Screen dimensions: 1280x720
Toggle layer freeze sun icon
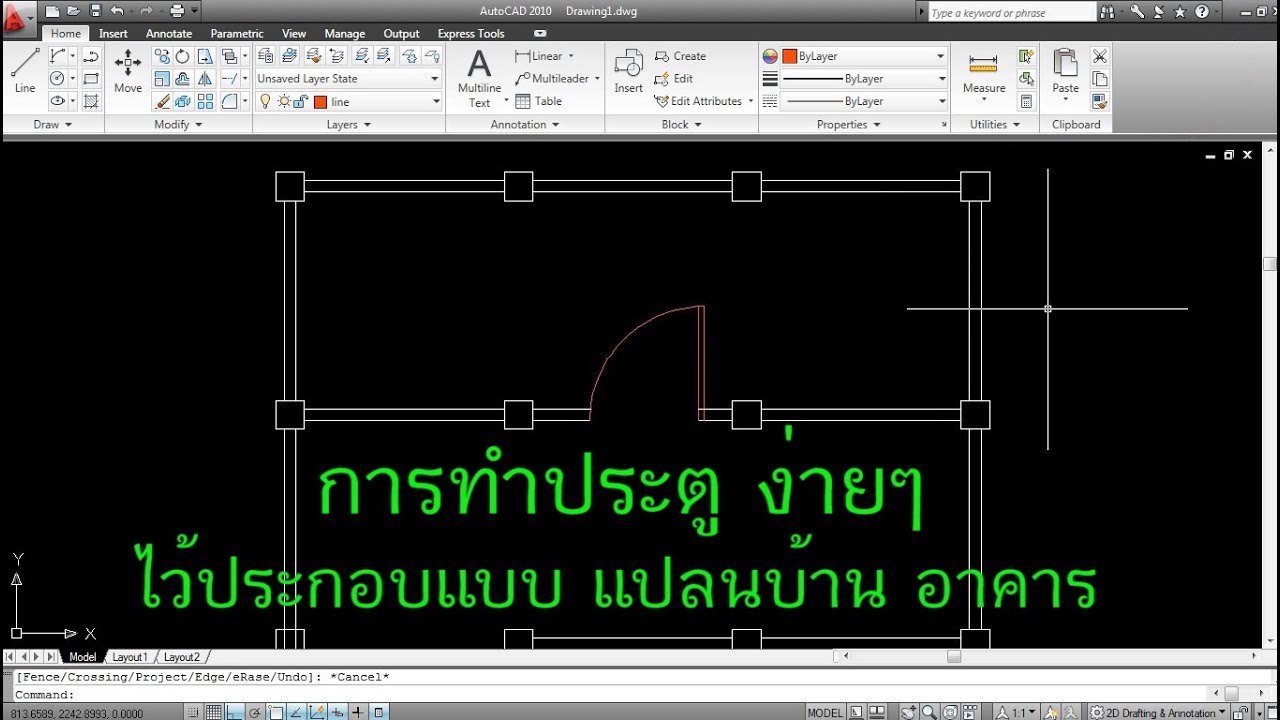point(284,101)
